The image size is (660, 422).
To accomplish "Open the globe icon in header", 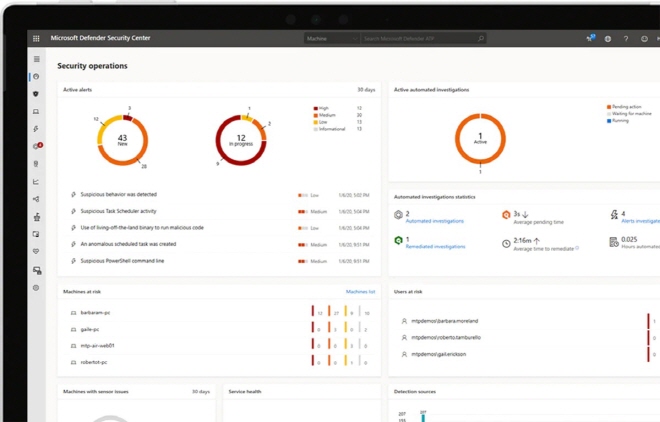I will click(608, 39).
